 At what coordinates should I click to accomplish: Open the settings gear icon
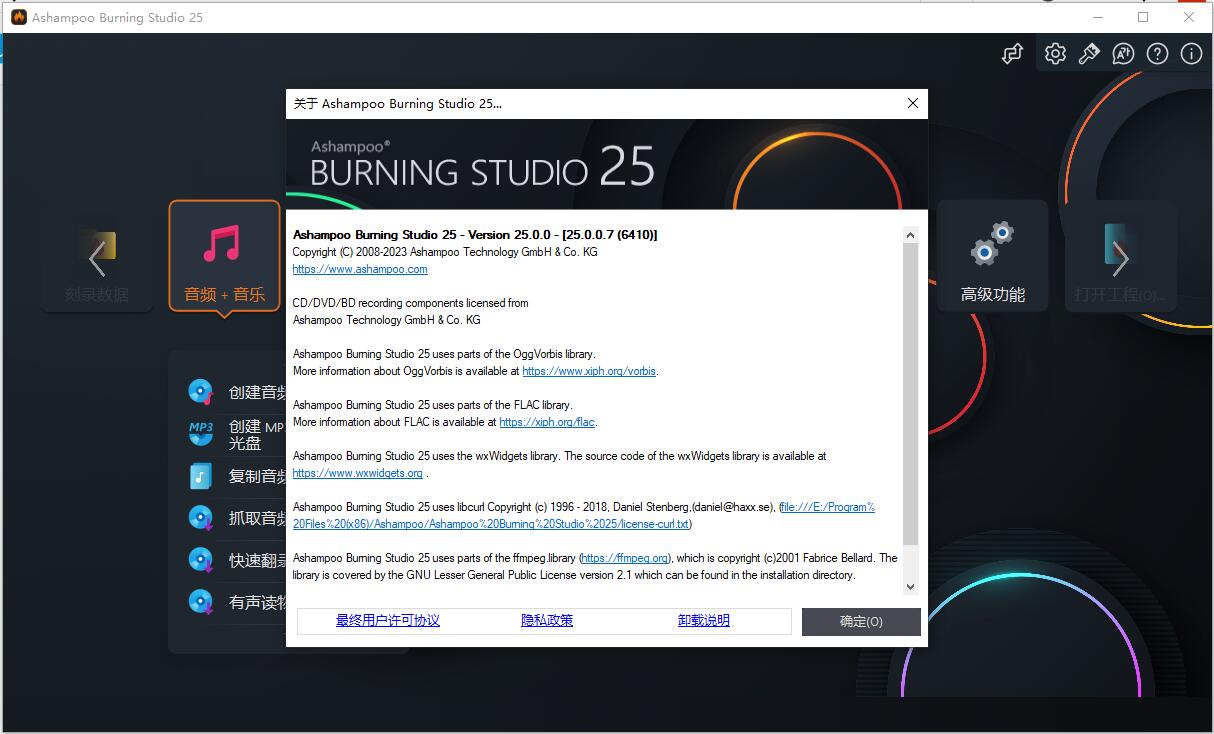tap(1055, 54)
